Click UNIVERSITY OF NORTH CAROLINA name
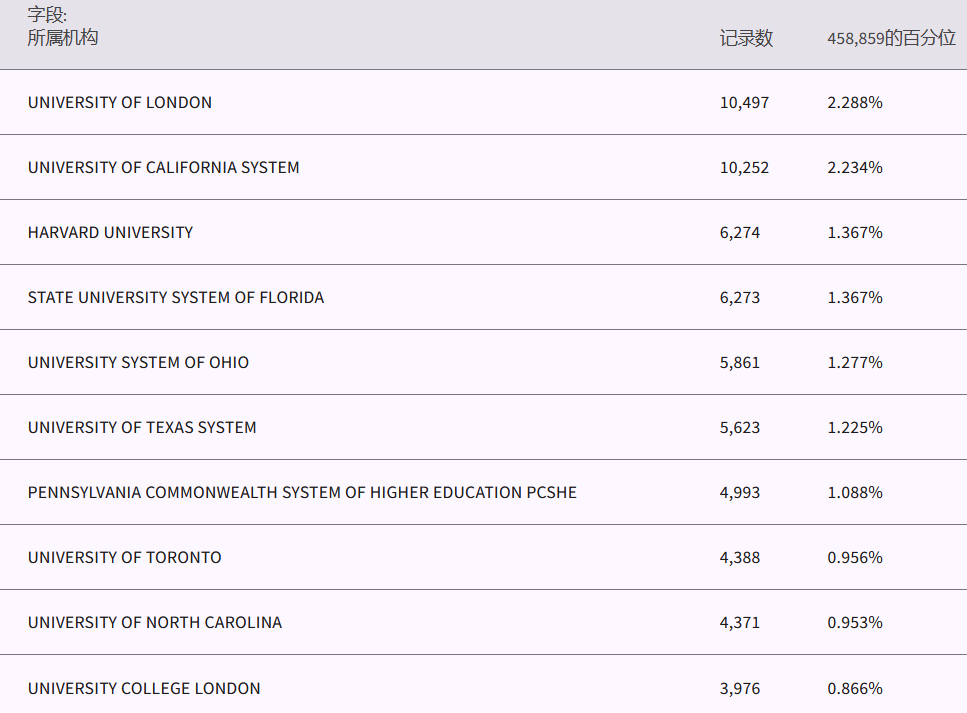The width and height of the screenshot is (967, 713). [x=155, y=622]
